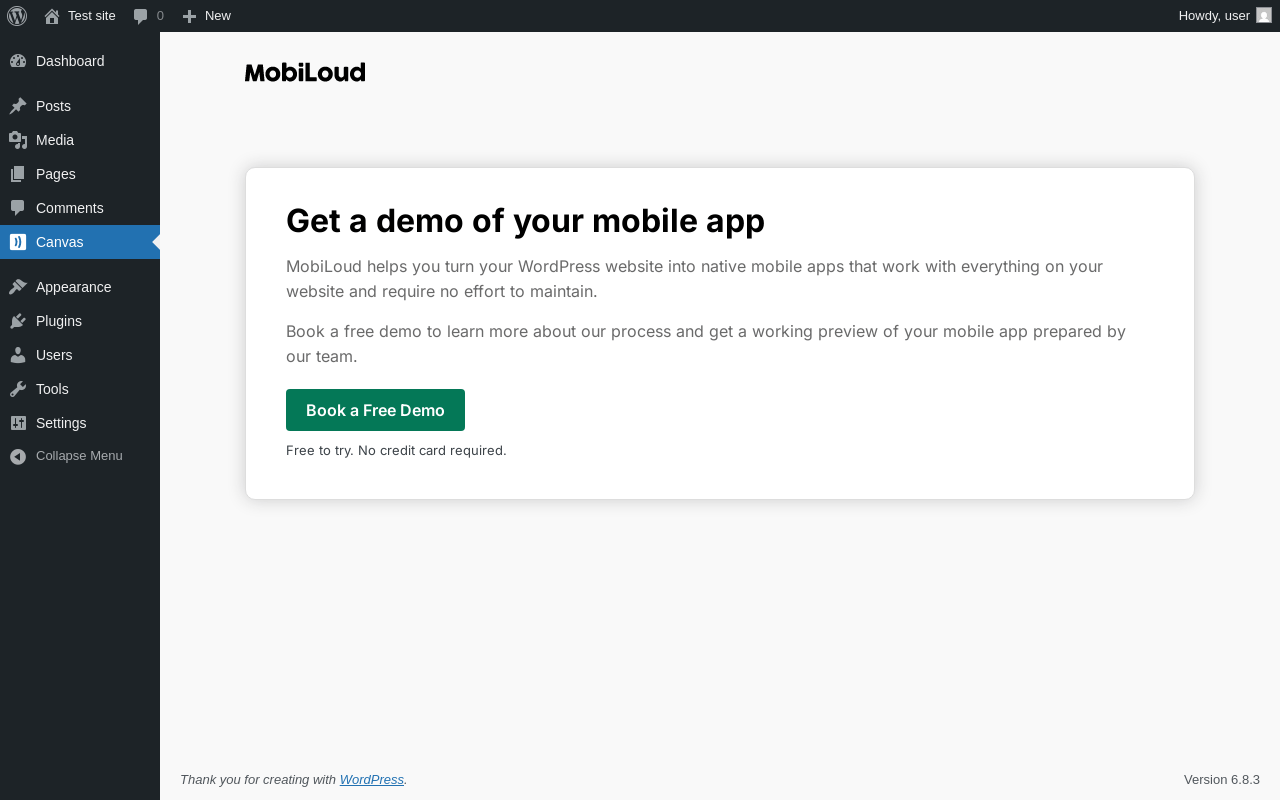
Task: Click the WordPress logo icon
Action: [17, 16]
